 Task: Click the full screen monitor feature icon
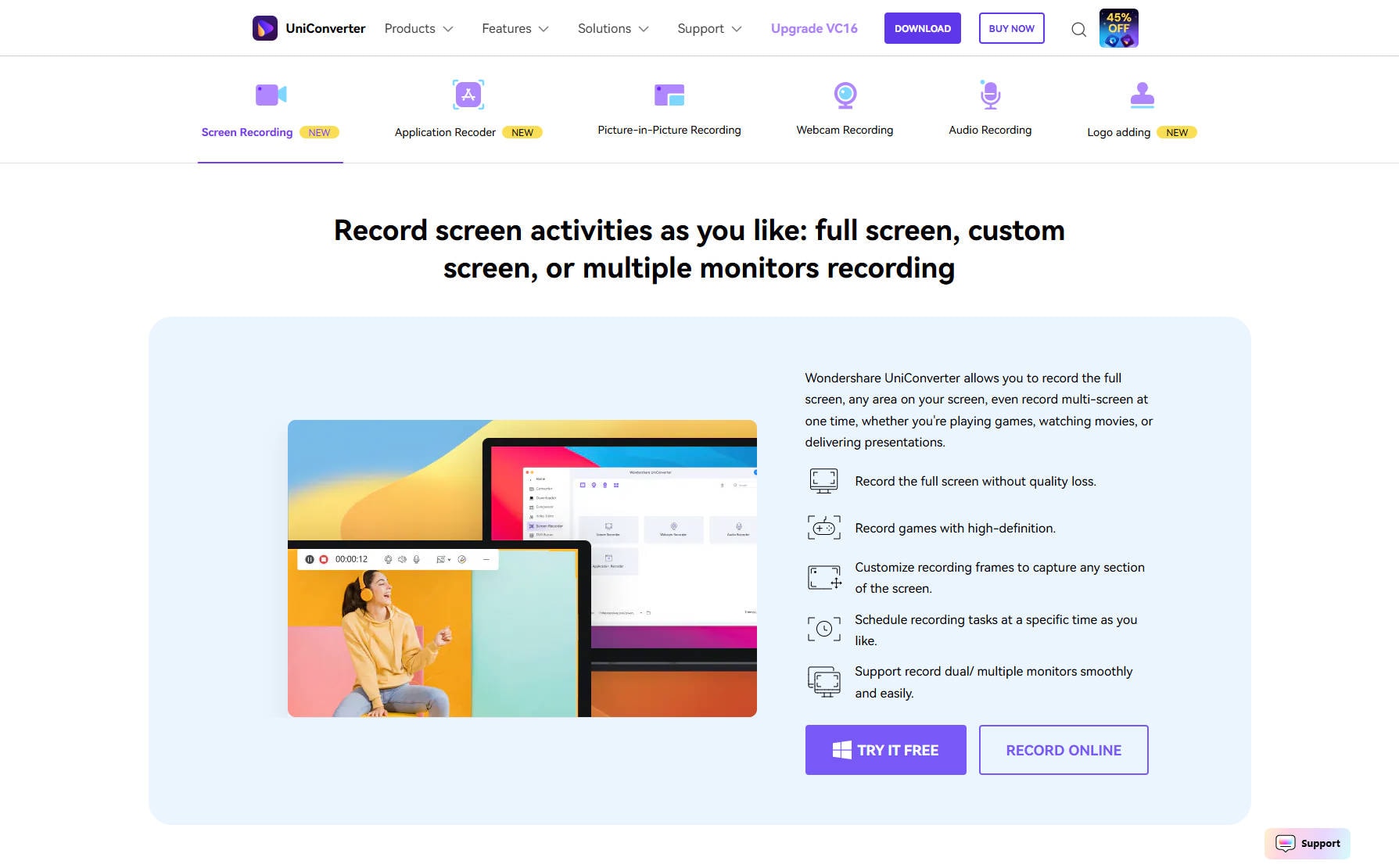click(823, 481)
